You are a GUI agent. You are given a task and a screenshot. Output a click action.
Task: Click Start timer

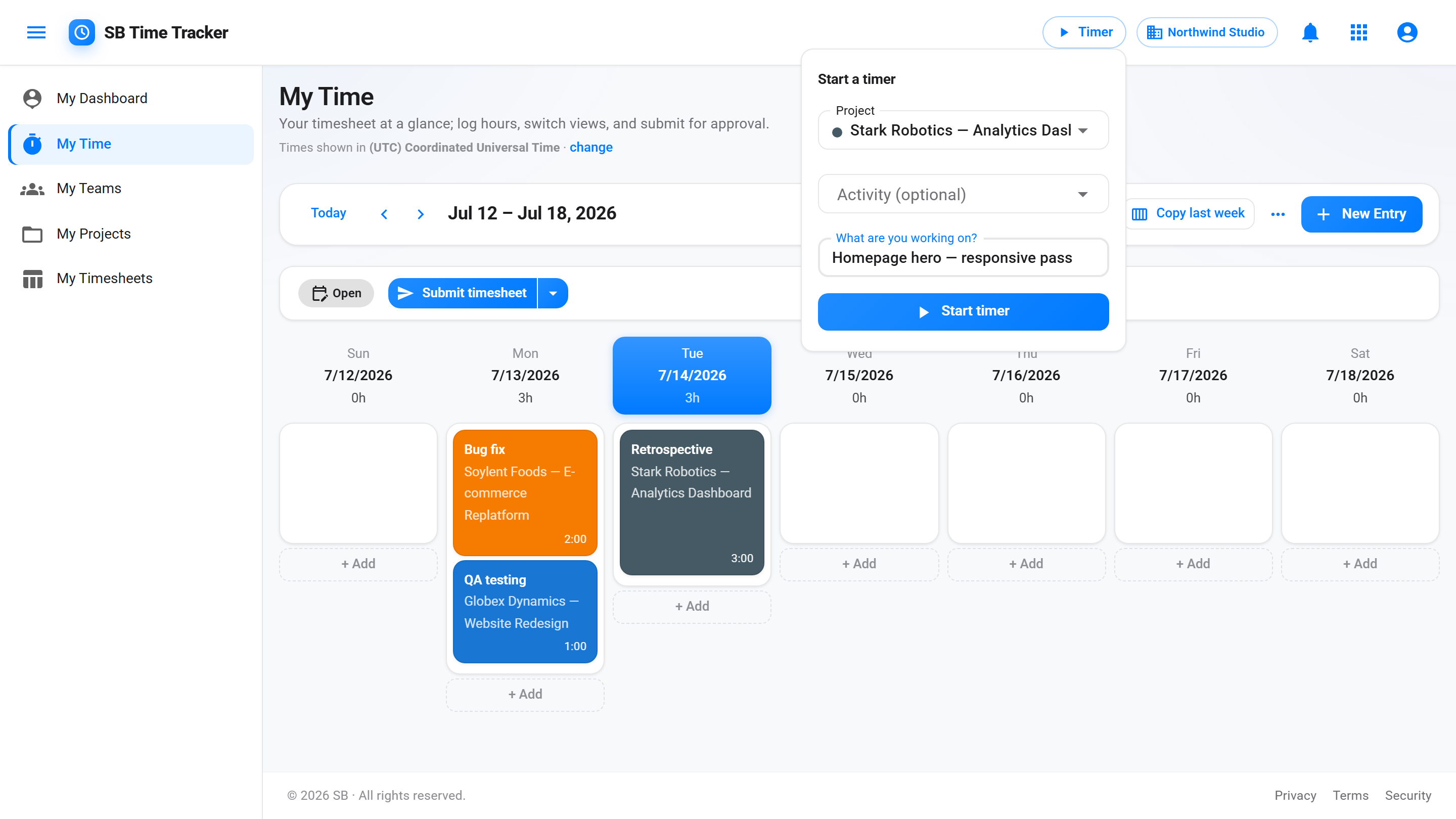963,311
